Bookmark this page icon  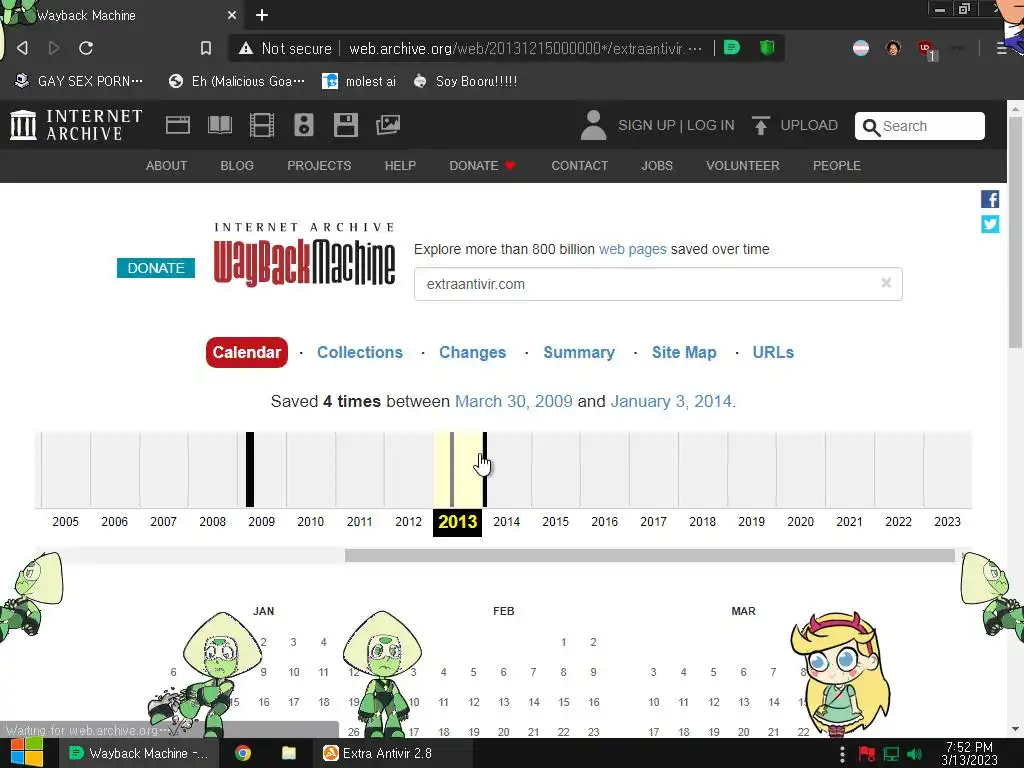tap(206, 48)
